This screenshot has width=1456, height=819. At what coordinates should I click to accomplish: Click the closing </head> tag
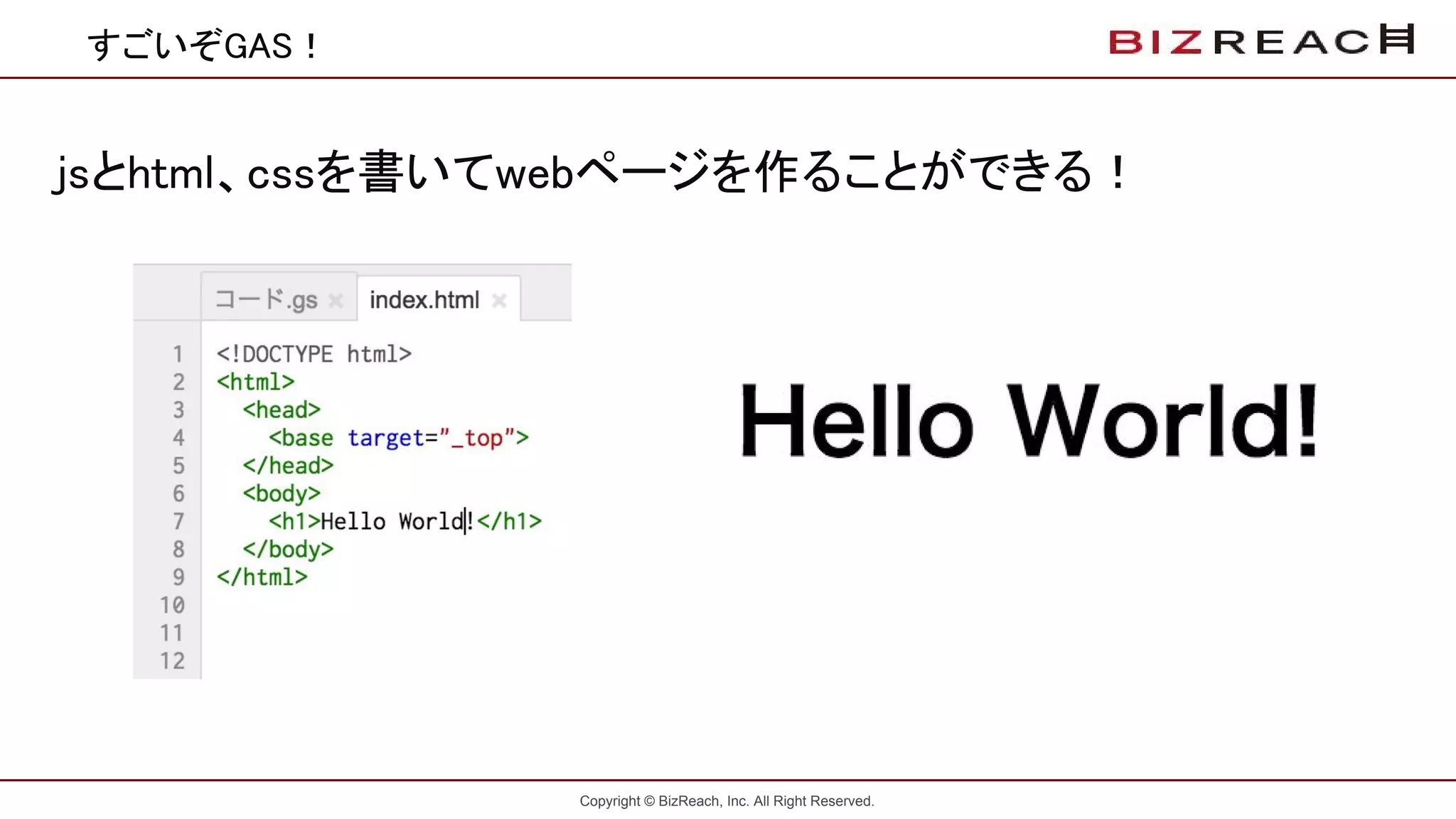point(288,465)
